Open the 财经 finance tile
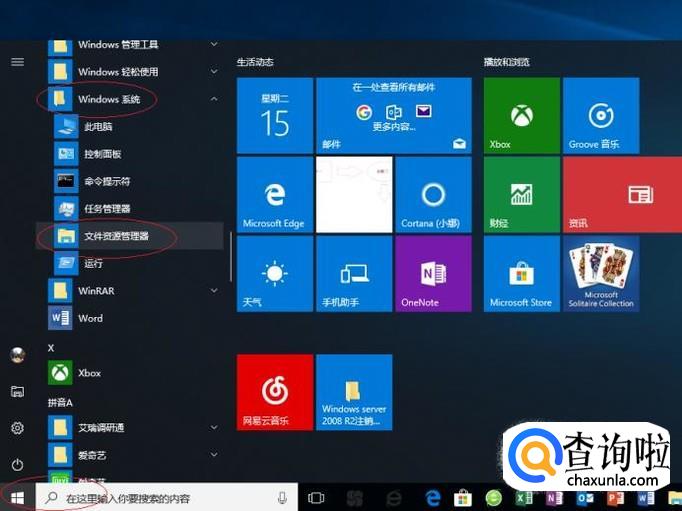 tap(522, 195)
